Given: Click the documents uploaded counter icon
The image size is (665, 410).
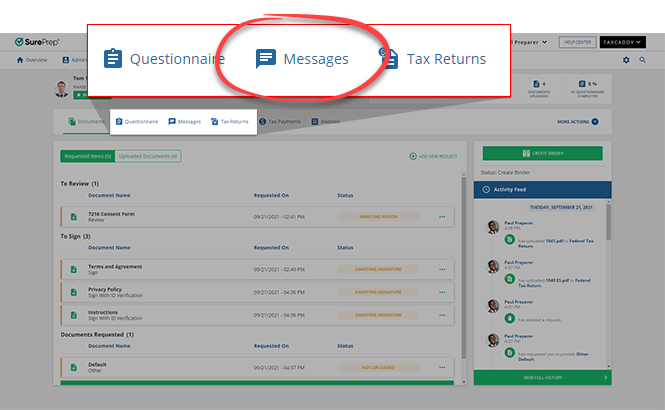Looking at the screenshot, I should [x=536, y=84].
